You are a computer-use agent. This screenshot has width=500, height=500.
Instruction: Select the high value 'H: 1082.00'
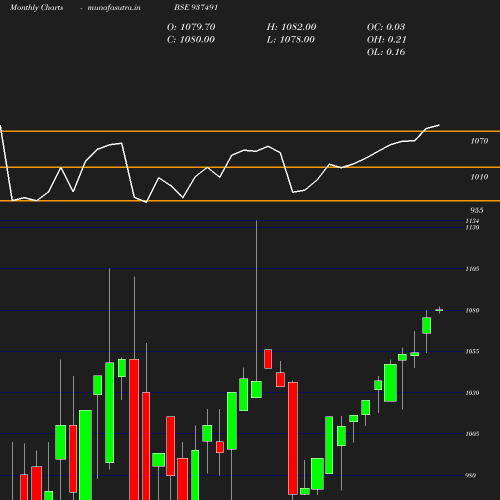(291, 27)
